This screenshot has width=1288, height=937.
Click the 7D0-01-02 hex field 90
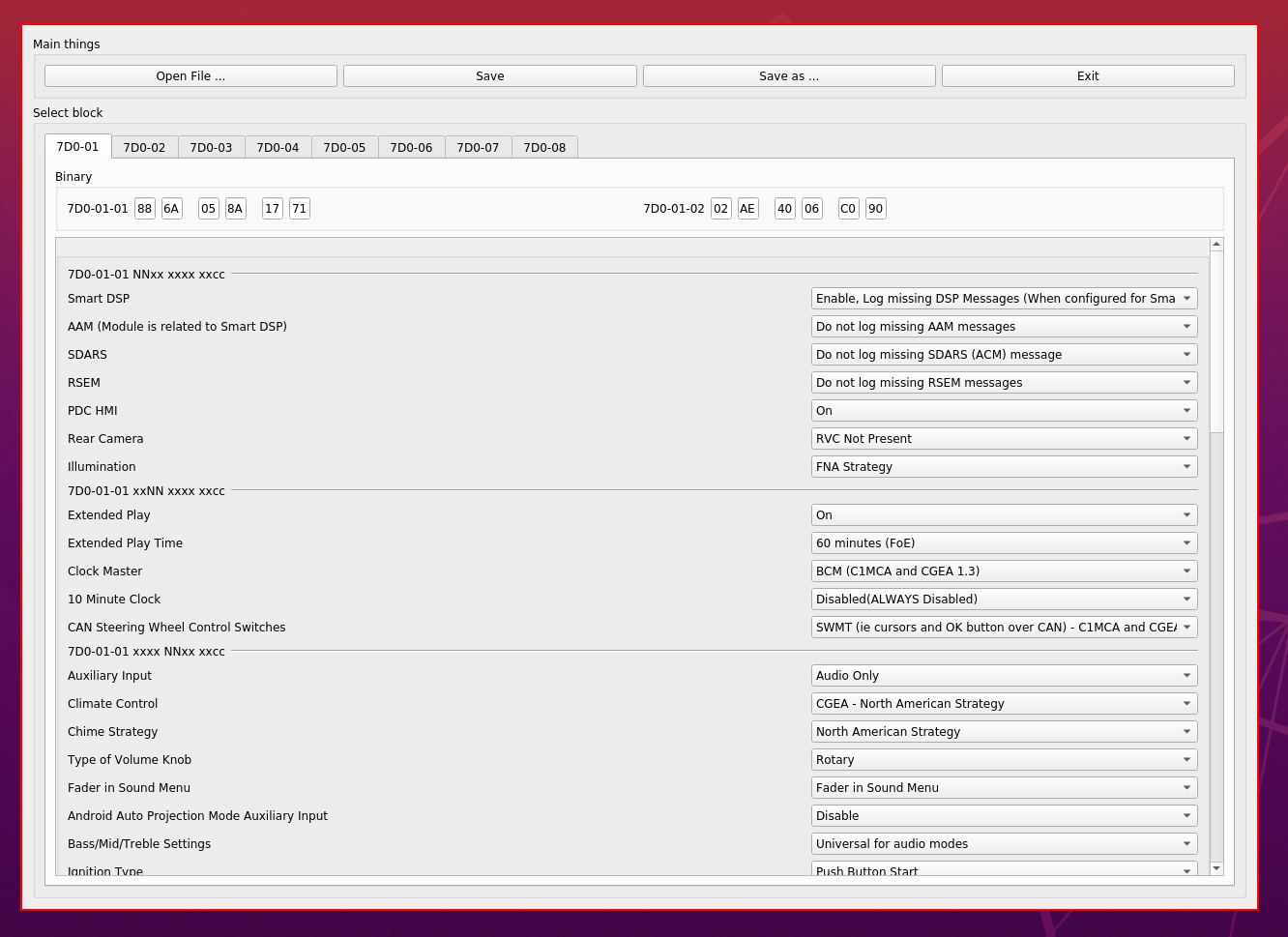tap(876, 209)
